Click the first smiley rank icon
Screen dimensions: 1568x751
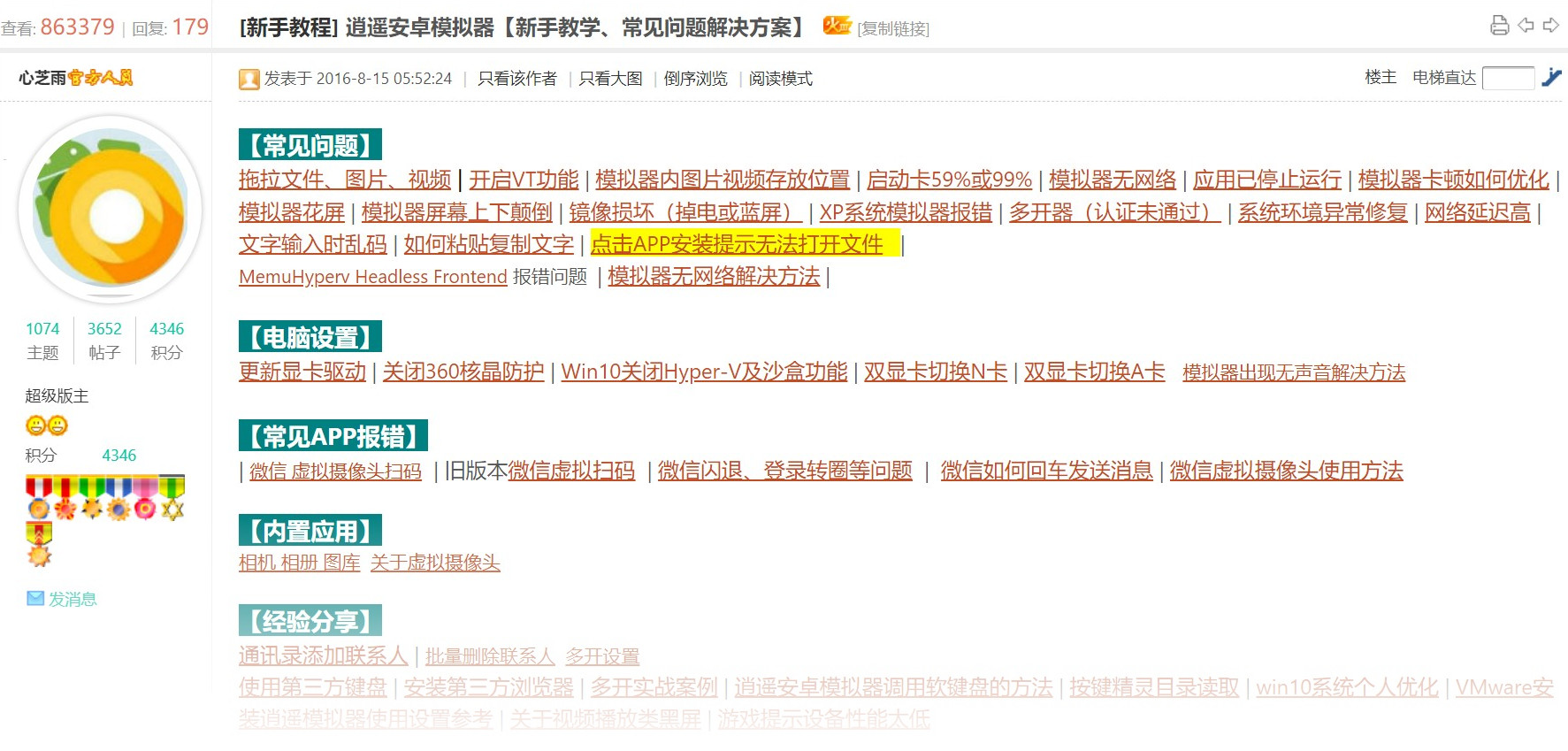[x=35, y=425]
